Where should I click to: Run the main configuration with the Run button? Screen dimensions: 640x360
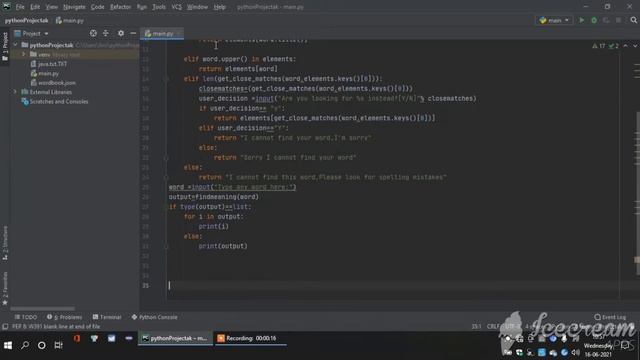click(x=582, y=20)
